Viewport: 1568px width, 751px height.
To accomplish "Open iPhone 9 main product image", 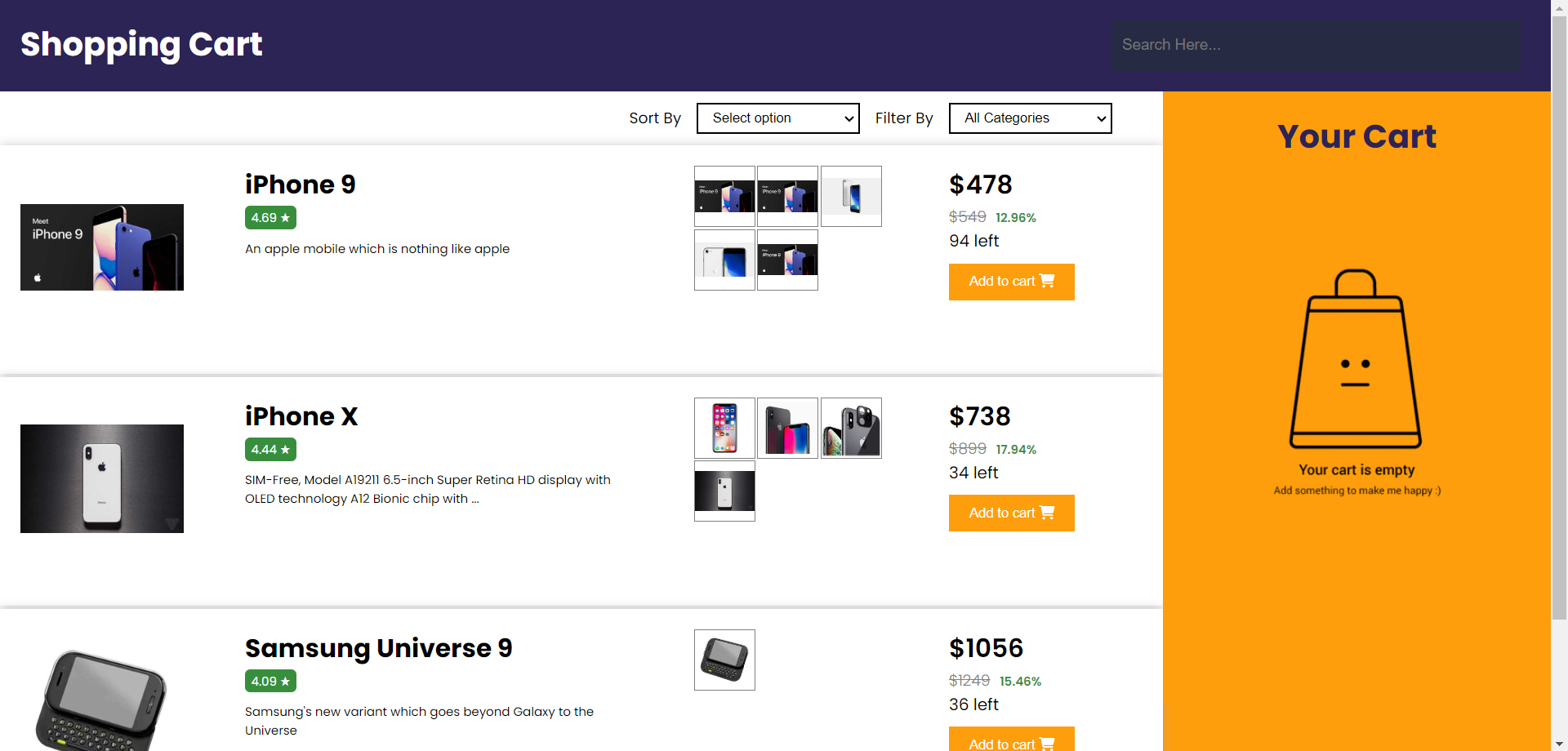I will [x=102, y=247].
